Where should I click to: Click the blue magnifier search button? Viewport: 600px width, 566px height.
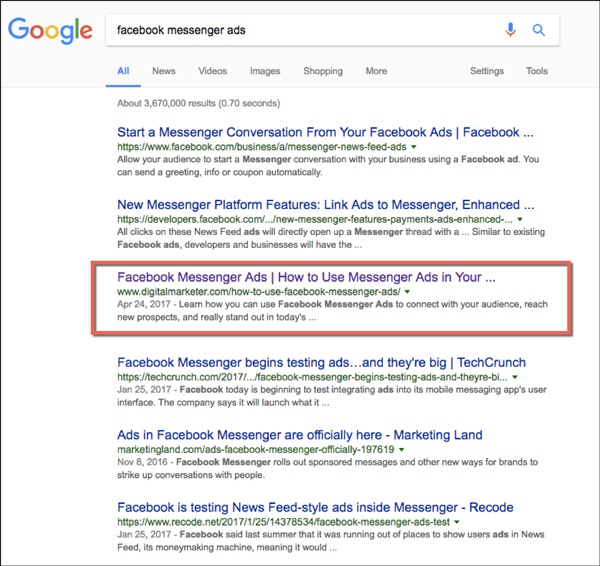point(539,30)
